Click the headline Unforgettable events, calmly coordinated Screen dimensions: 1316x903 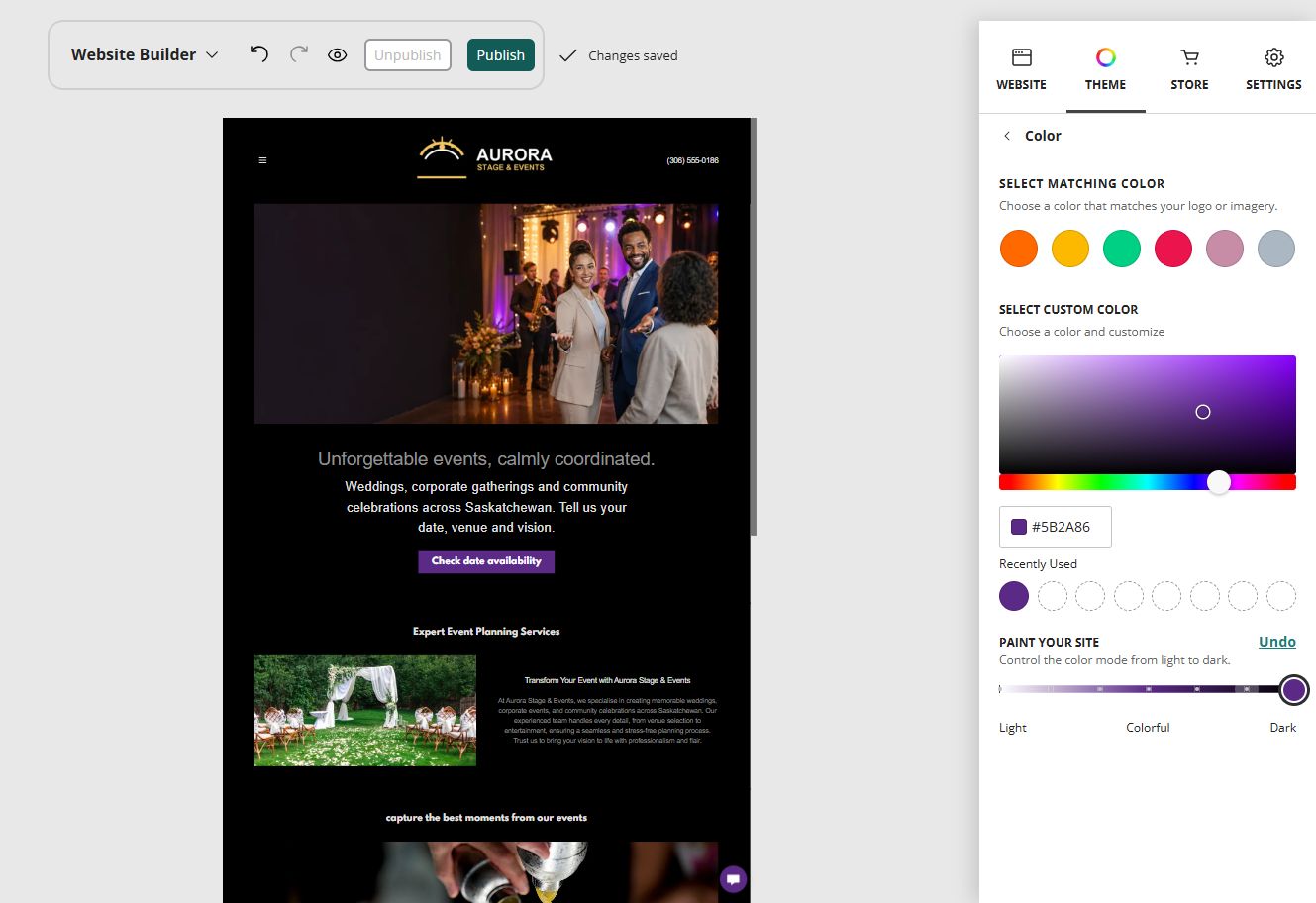486,459
